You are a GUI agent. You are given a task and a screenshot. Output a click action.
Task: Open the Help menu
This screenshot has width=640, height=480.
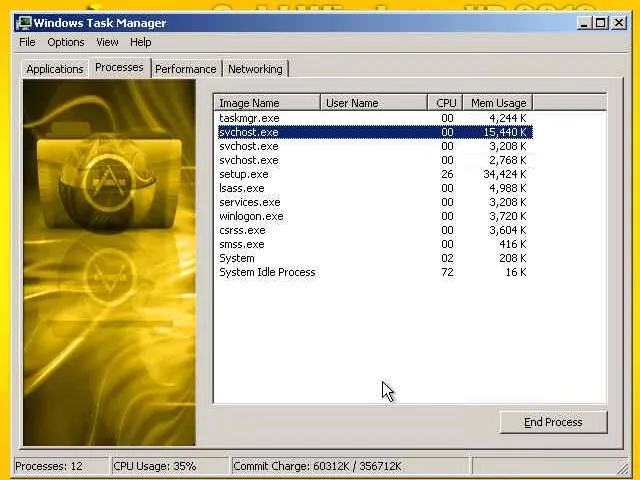click(141, 42)
